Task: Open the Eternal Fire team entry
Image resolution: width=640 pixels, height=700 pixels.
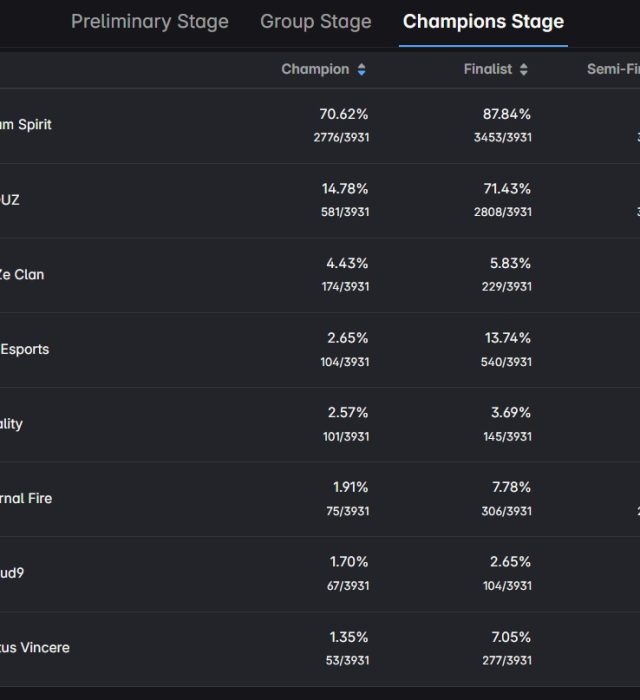Action: click(x=26, y=498)
